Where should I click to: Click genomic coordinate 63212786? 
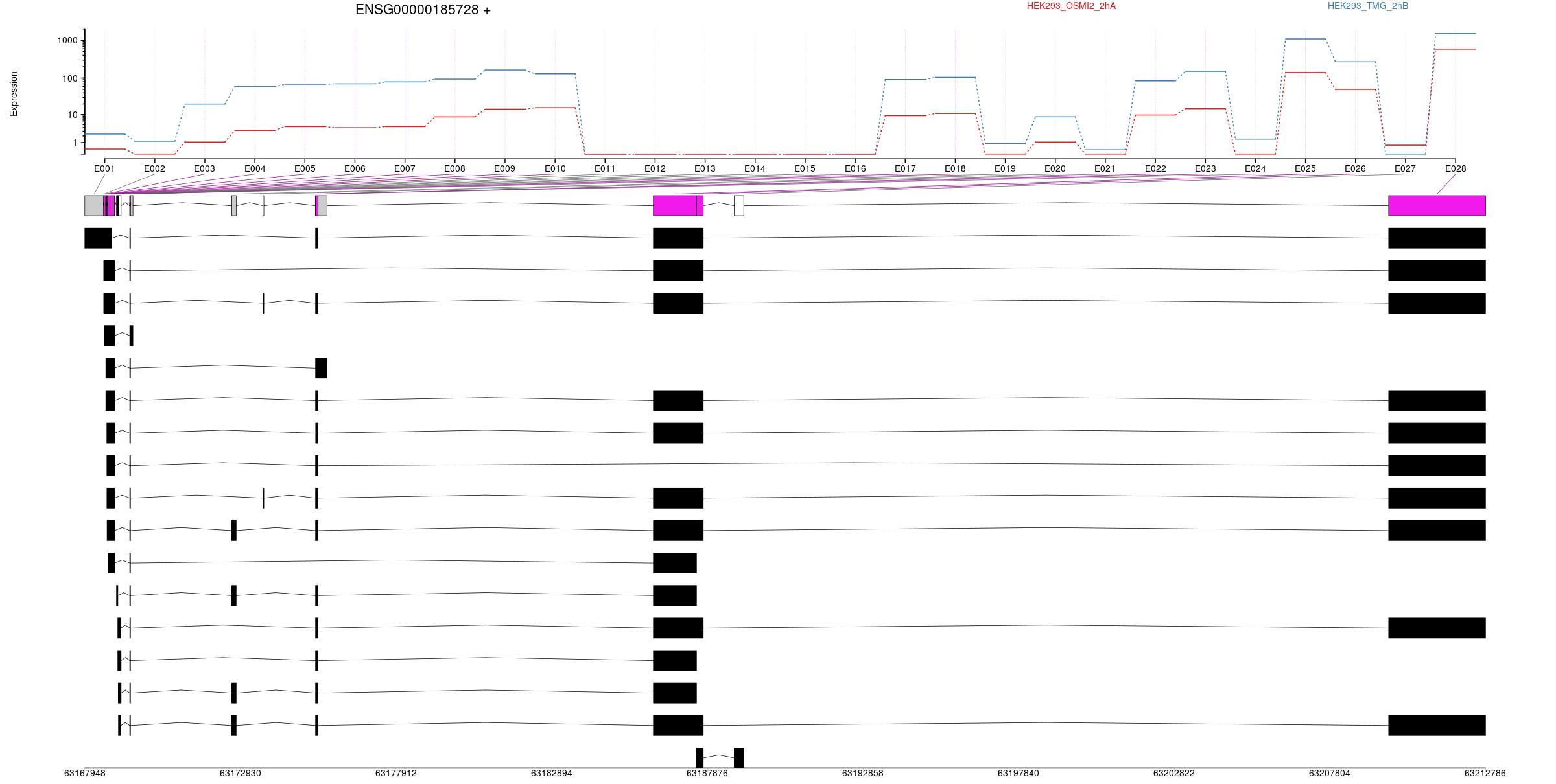point(1485,773)
